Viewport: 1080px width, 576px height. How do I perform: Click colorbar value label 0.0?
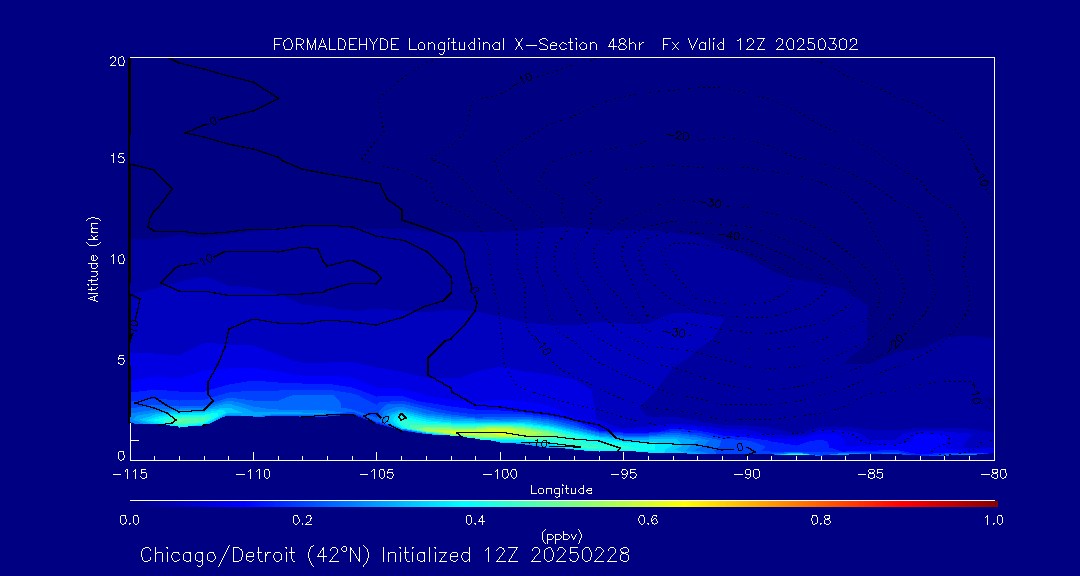coord(129,520)
